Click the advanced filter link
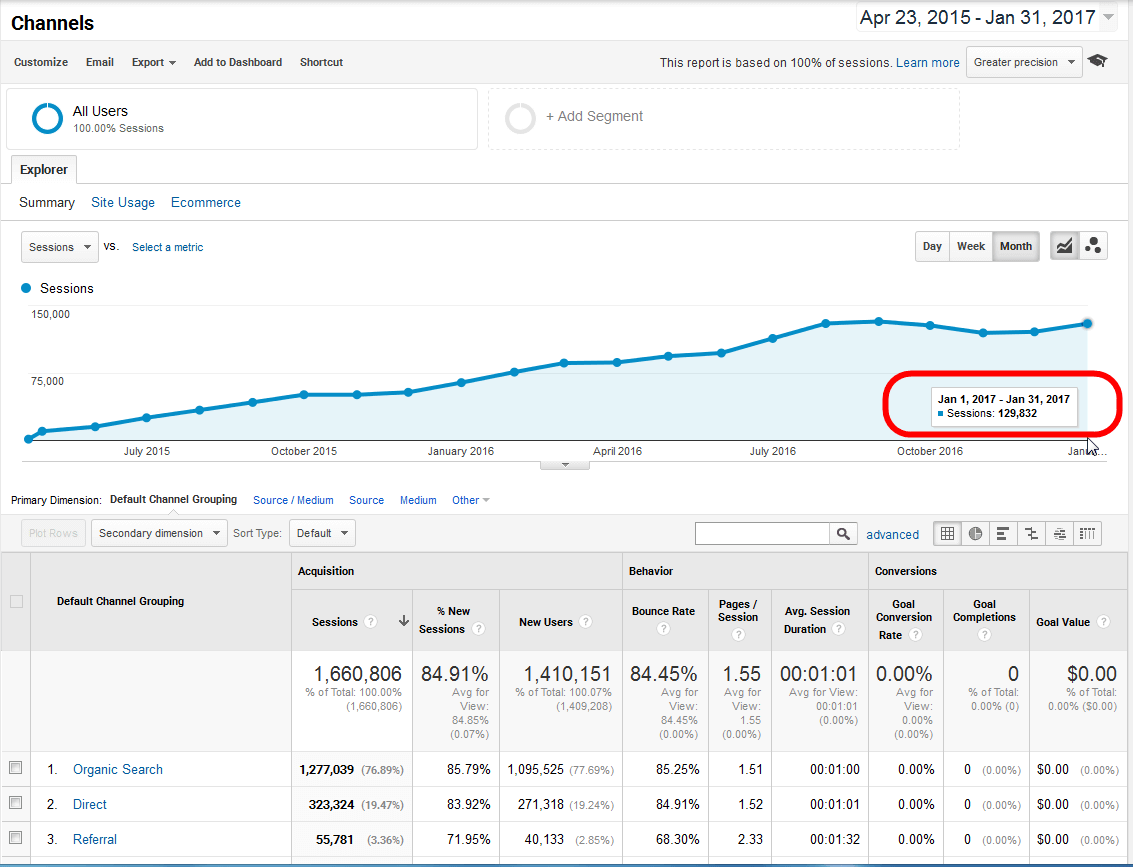1133x867 pixels. point(892,534)
